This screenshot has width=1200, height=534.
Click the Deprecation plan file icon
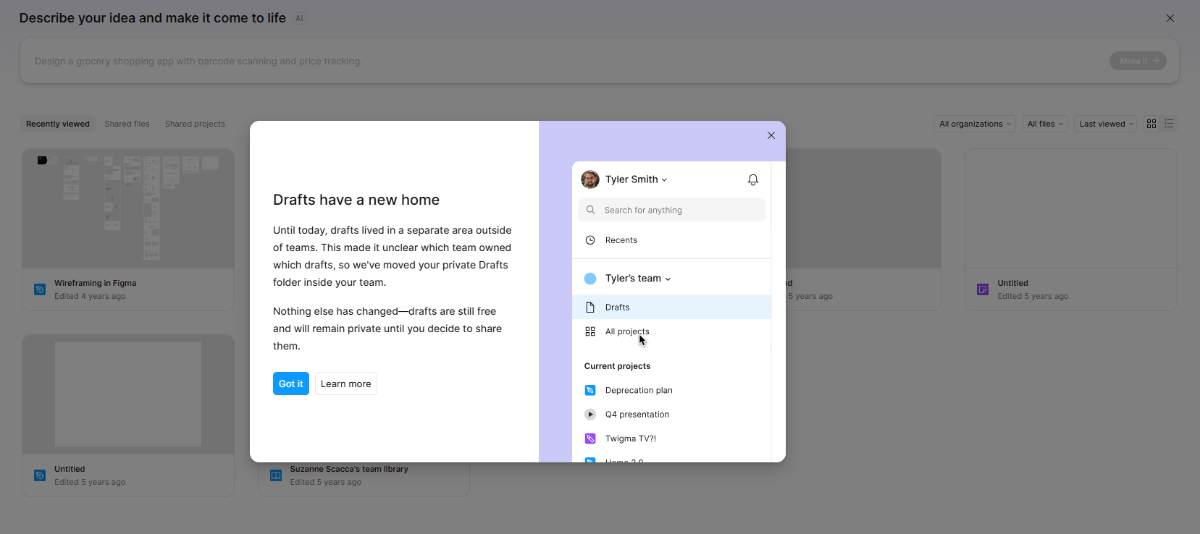[590, 390]
